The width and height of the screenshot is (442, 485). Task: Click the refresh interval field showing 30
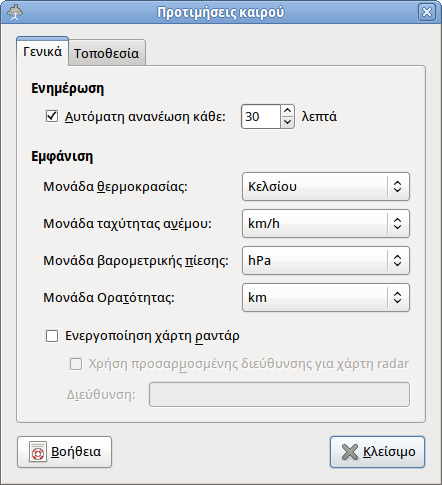pyautogui.click(x=261, y=116)
